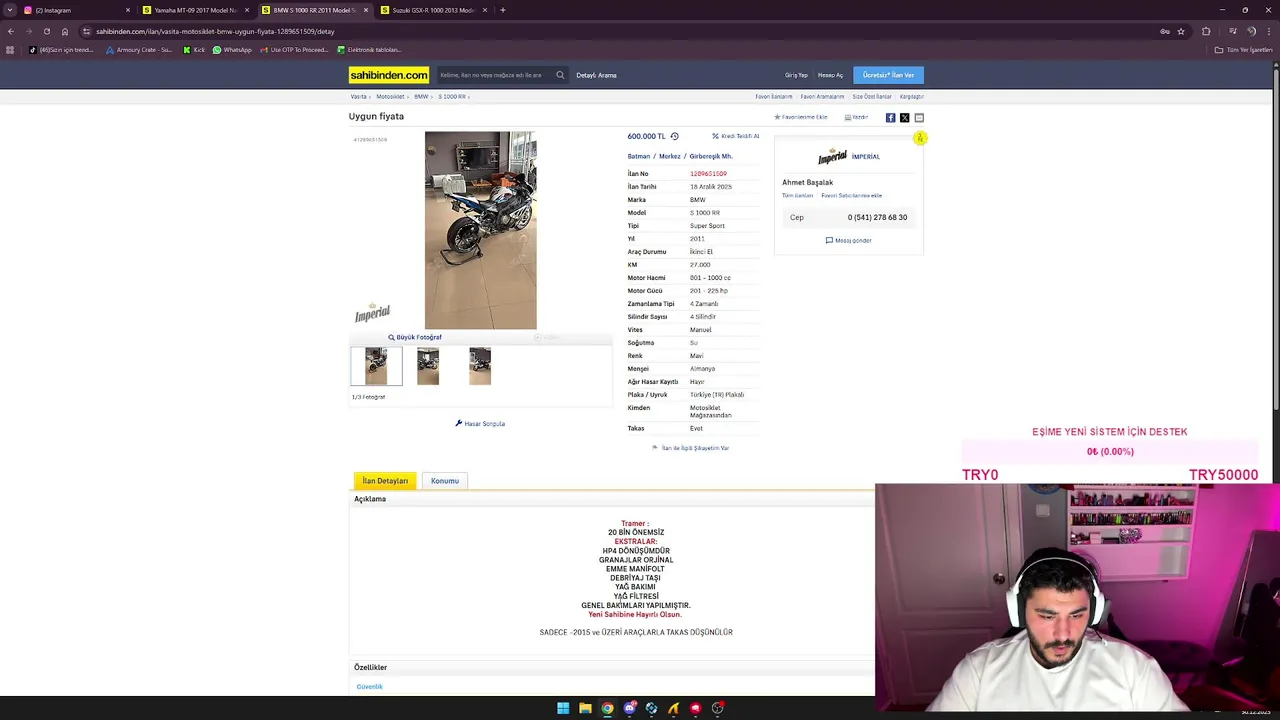Open new browser tab
This screenshot has width=1280, height=720.
click(x=503, y=10)
